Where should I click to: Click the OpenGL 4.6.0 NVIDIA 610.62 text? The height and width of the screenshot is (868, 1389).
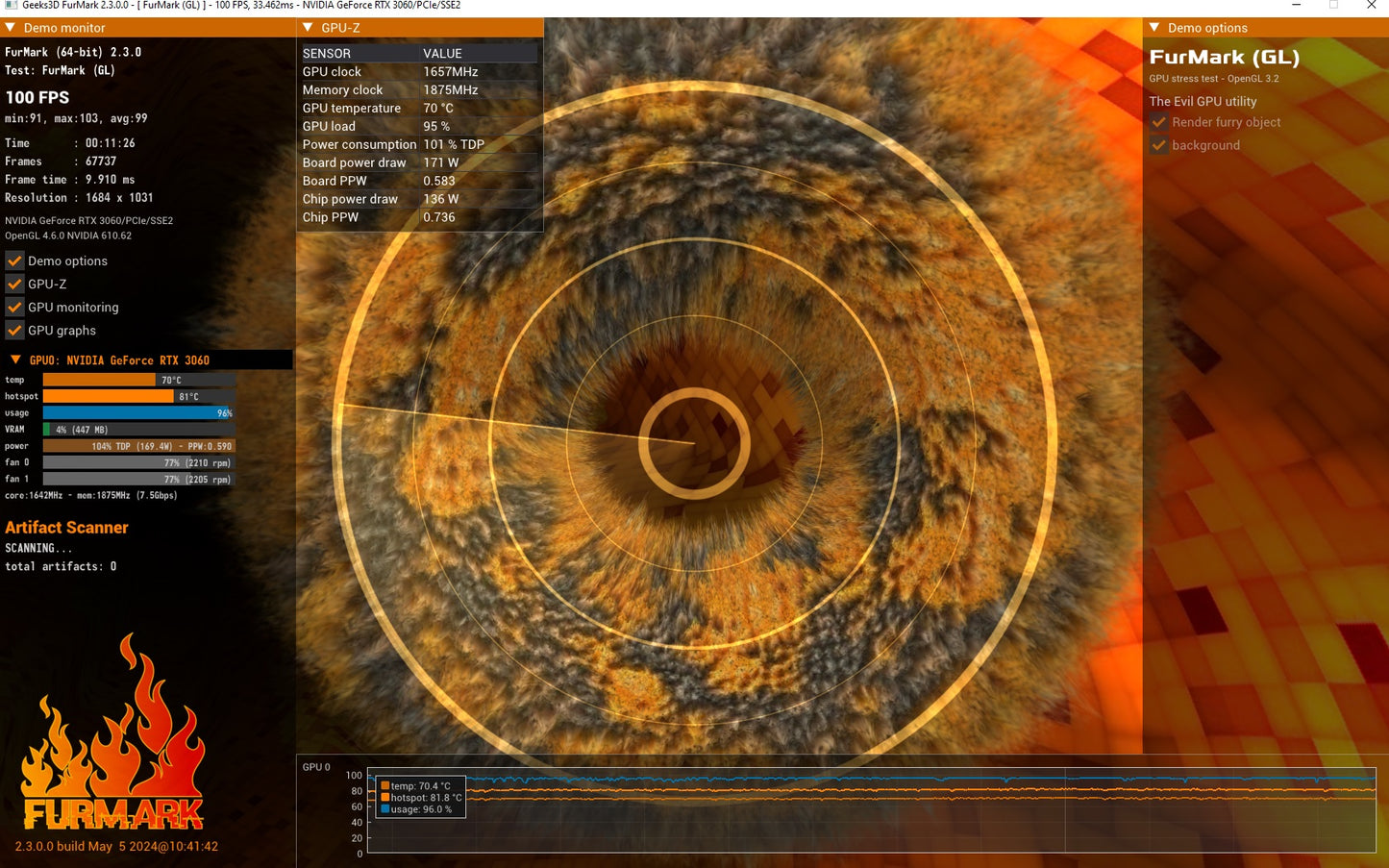(68, 236)
